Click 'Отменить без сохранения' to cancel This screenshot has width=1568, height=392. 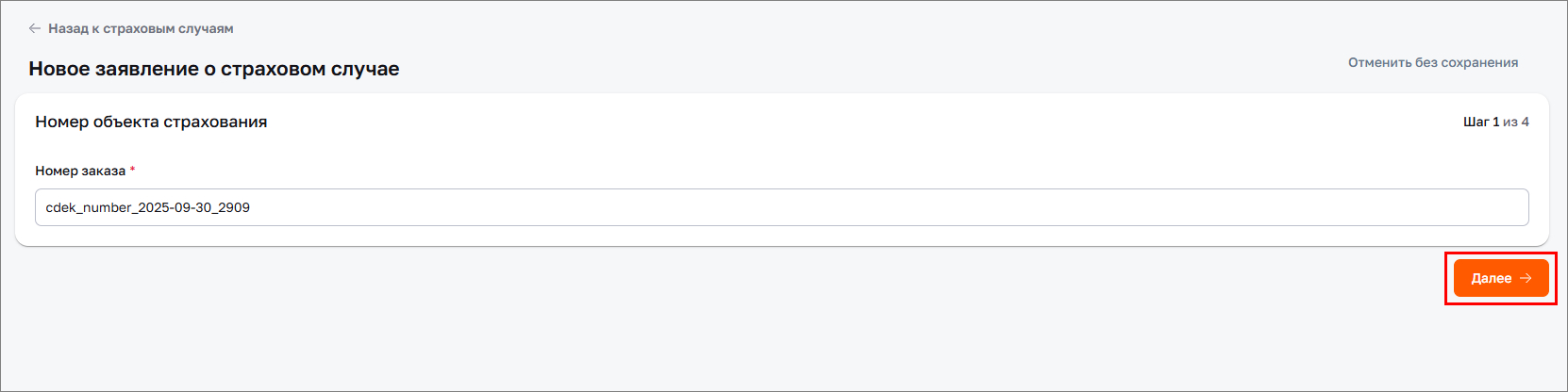click(x=1432, y=62)
